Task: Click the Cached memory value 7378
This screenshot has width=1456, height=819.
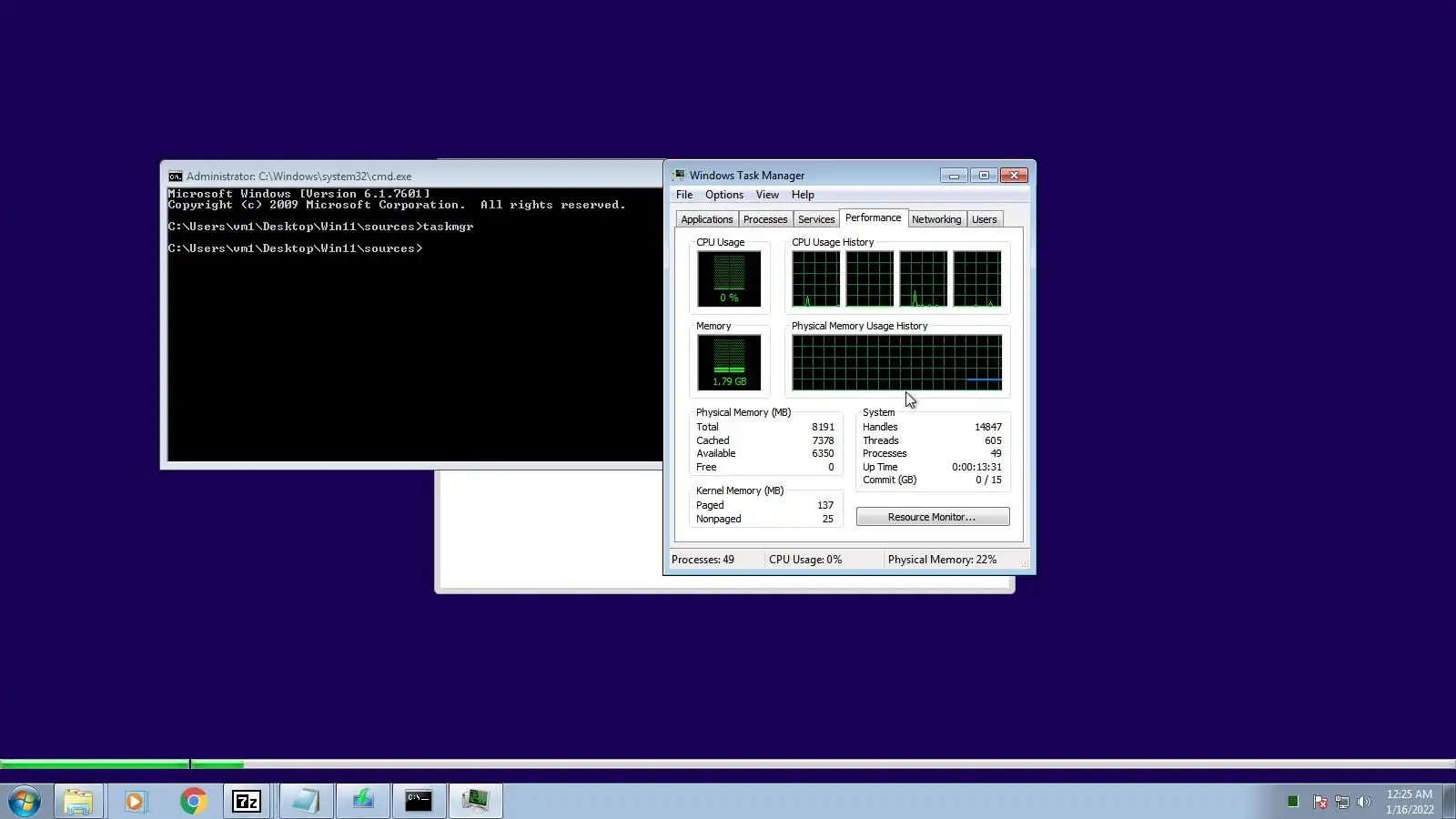Action: (x=823, y=440)
